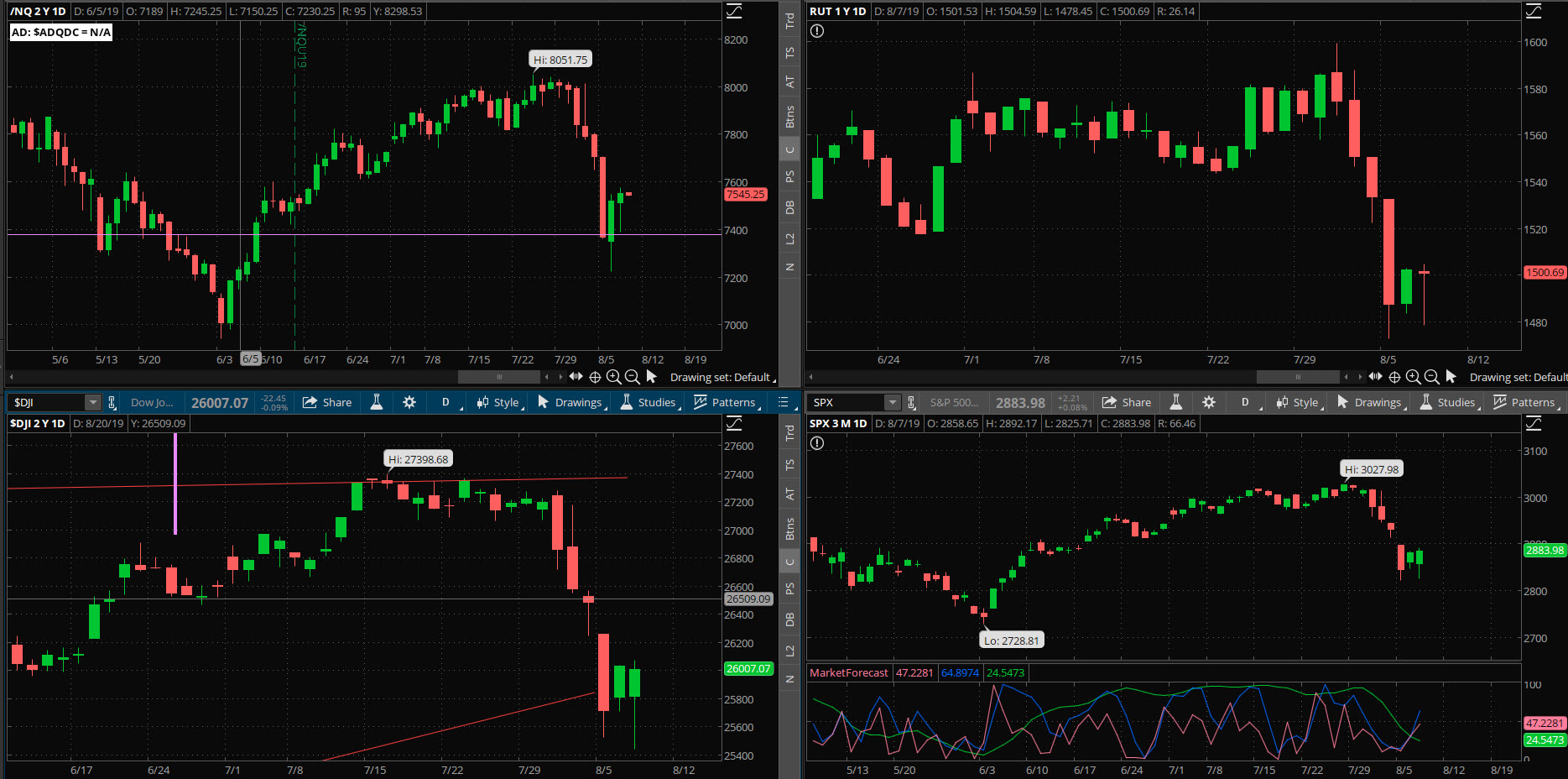Click the alert icon in SPX chart corner
This screenshot has width=1568, height=779.
(817, 443)
